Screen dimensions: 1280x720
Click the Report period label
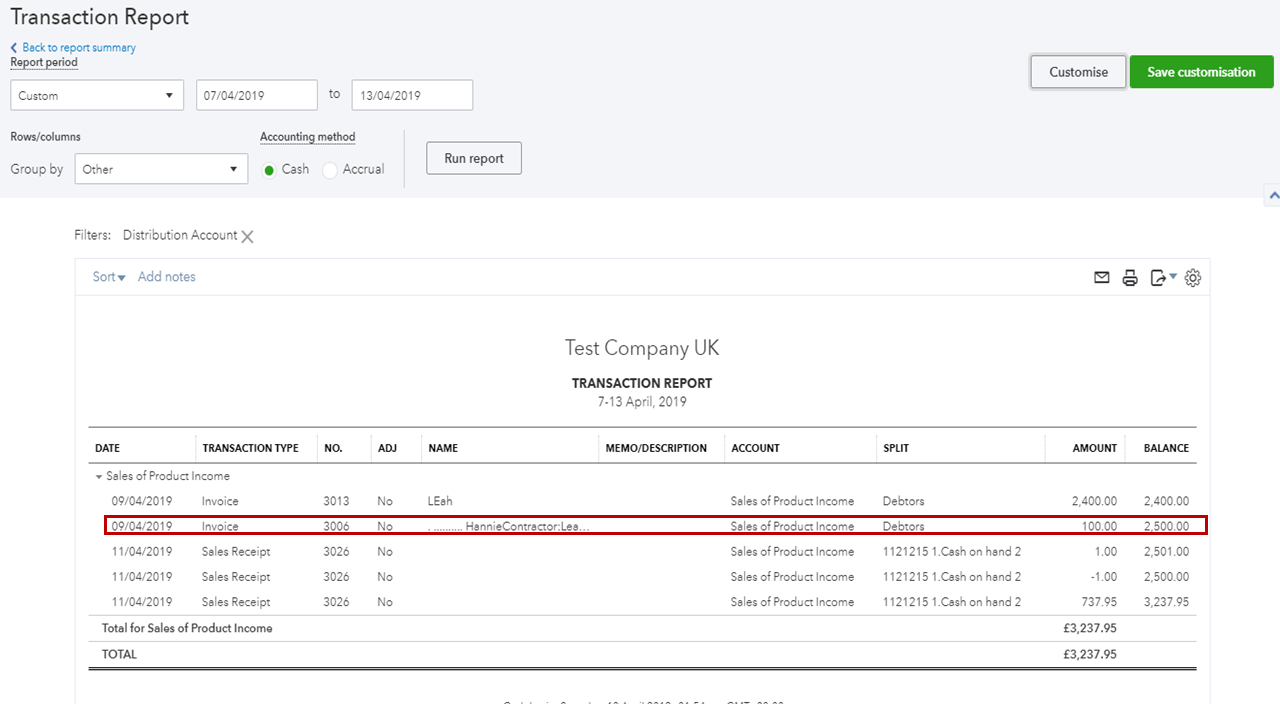pos(43,62)
